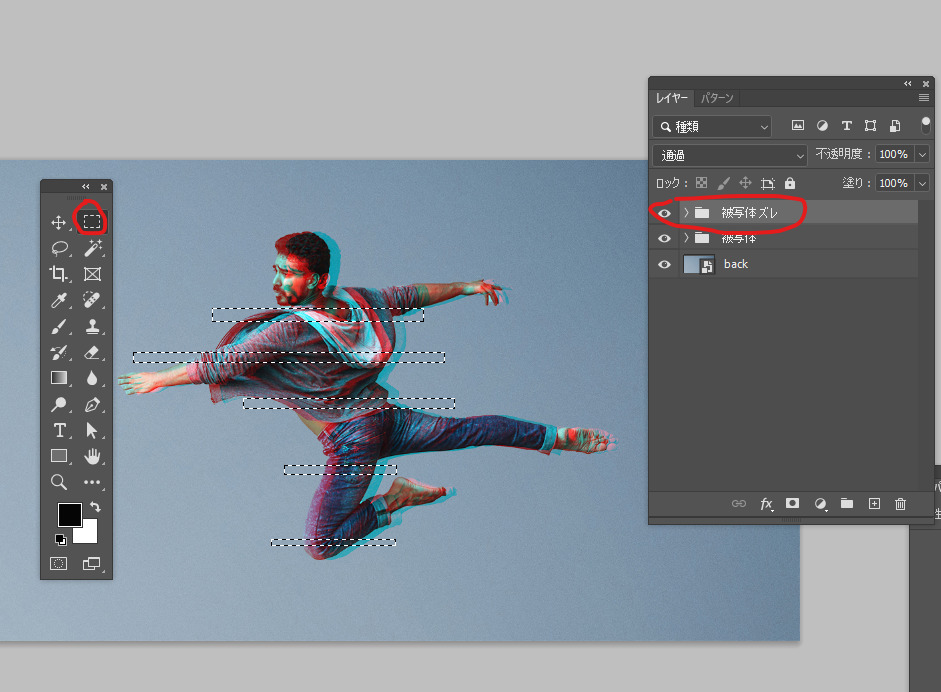
Task: Select the Horizontal Type tool
Action: (59, 430)
